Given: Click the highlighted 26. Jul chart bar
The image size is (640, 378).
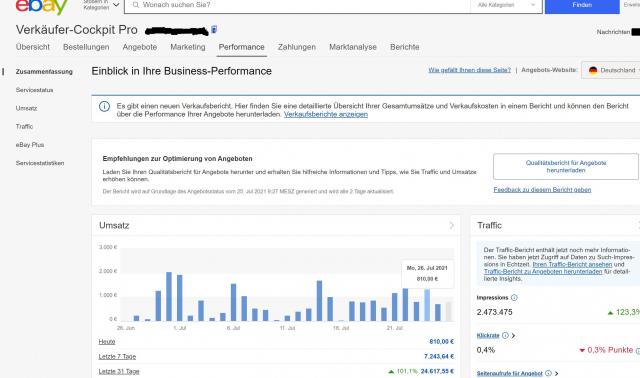Looking at the screenshot, I should (x=427, y=305).
